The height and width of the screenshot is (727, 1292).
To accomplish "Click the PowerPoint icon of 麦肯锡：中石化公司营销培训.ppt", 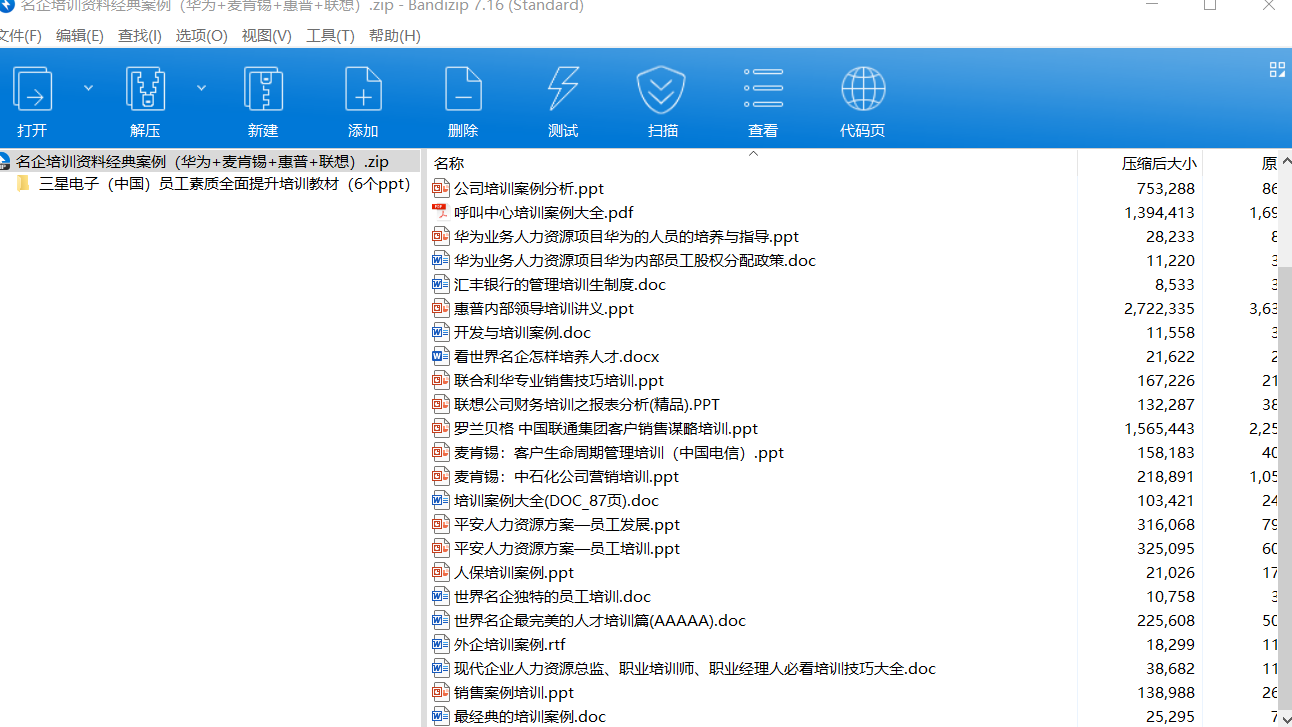I will click(441, 476).
